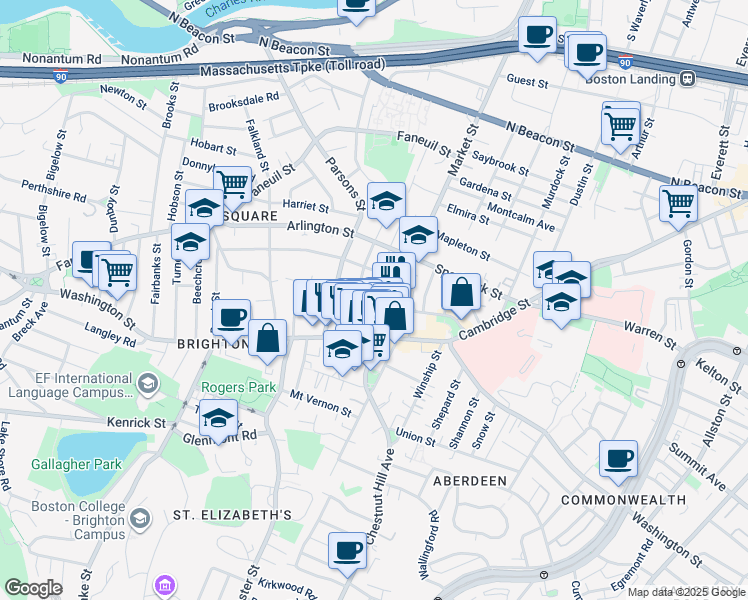Open the shopping cart marker by Faneuil St
Viewport: 748px width, 600px height.
click(x=232, y=183)
